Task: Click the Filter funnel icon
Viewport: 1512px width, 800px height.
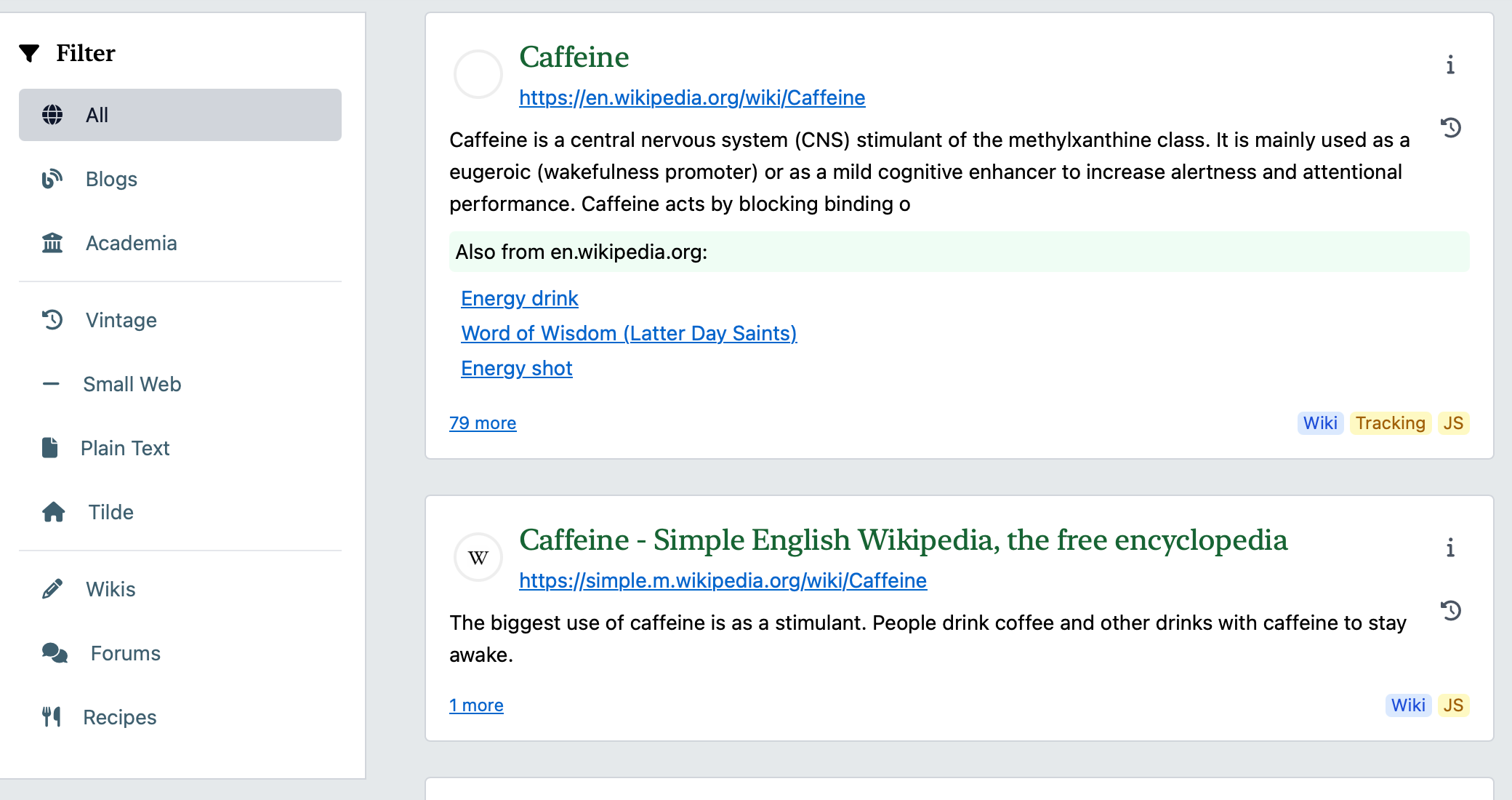Action: tap(29, 53)
